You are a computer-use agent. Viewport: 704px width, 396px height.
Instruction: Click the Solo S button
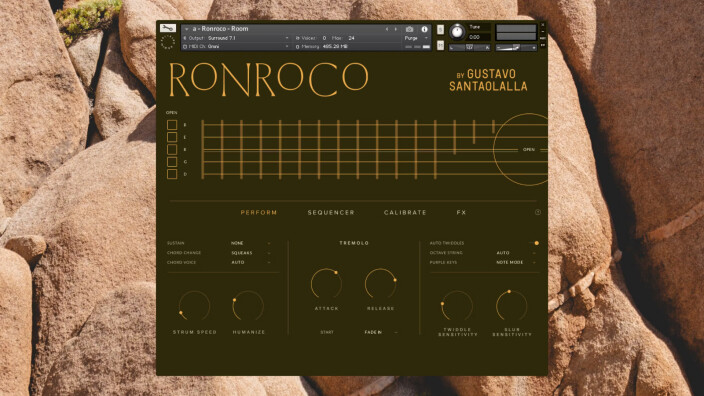tap(440, 30)
